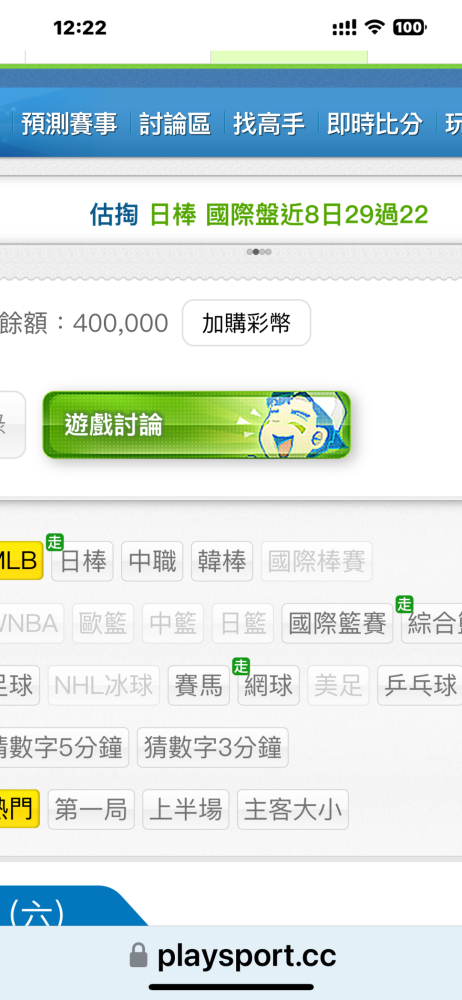
Task: Select the MLB league tab
Action: (x=21, y=561)
